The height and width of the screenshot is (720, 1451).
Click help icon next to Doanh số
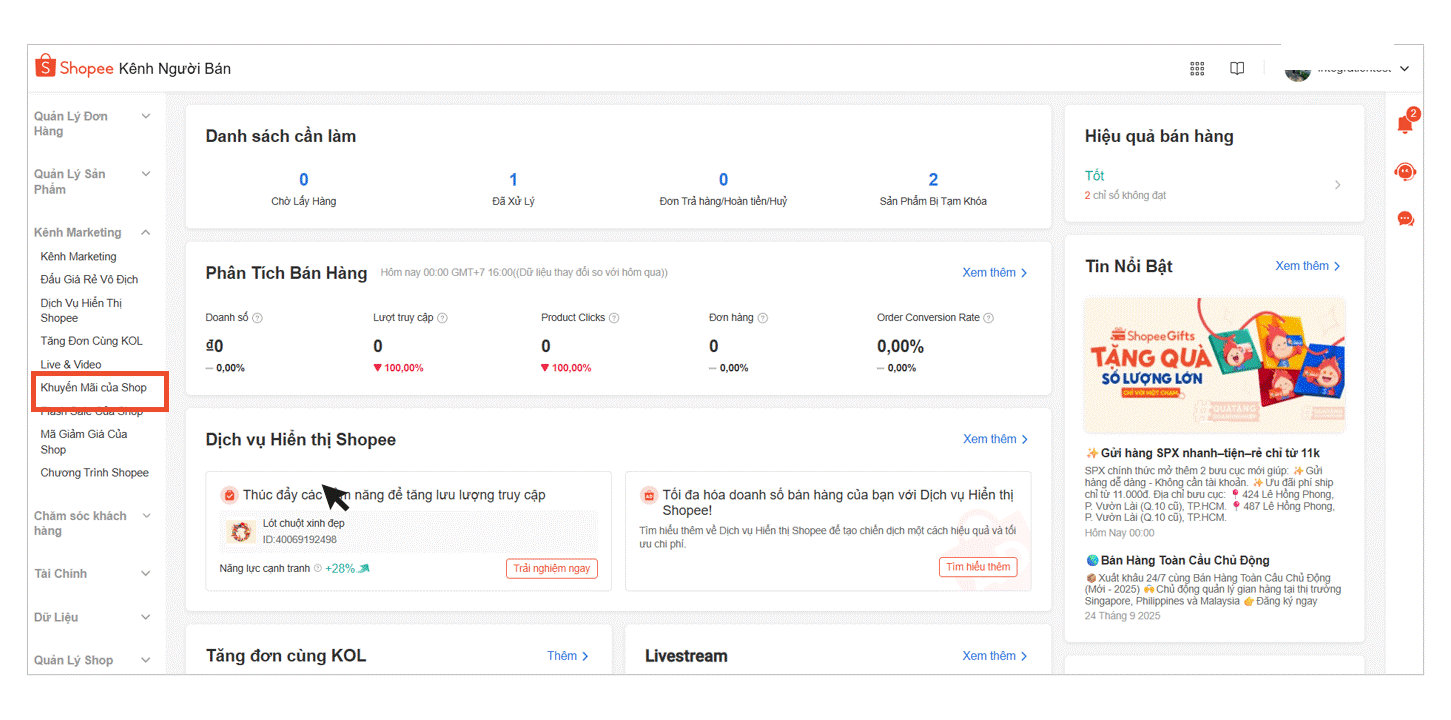(257, 318)
